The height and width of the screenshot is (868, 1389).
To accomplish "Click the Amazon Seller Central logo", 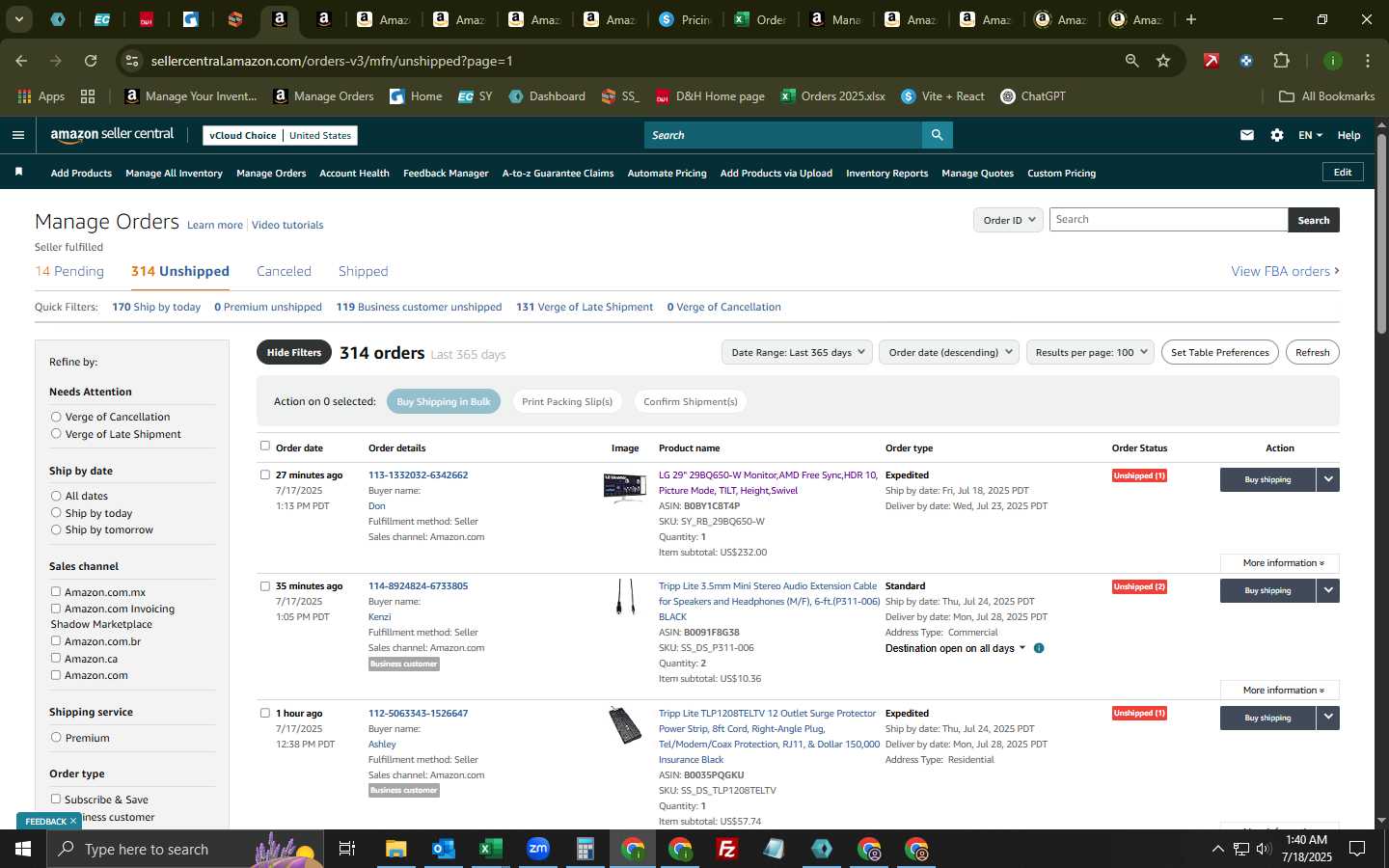I will point(112,135).
